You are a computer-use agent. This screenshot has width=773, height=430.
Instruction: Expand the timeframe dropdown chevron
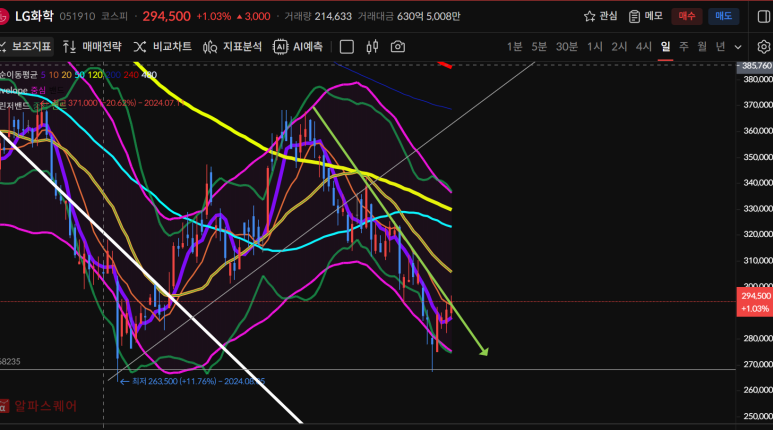pyautogui.click(x=738, y=47)
